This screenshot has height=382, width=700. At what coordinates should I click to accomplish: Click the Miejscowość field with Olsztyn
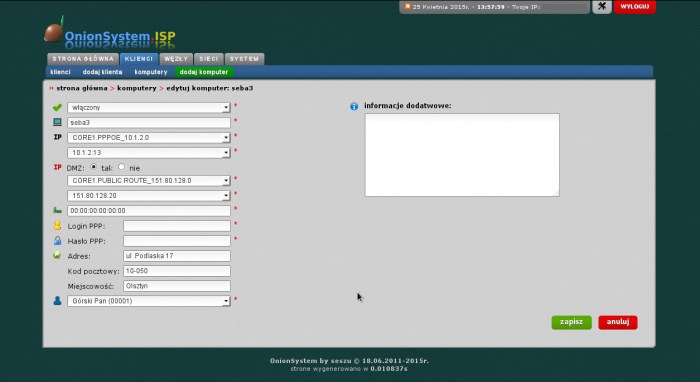177,286
